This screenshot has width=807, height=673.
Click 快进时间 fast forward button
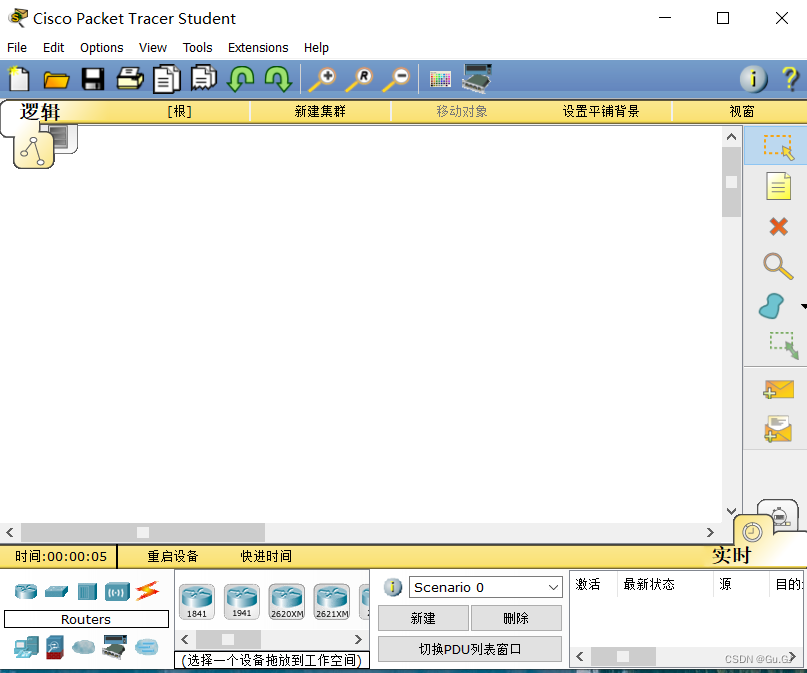[266, 556]
